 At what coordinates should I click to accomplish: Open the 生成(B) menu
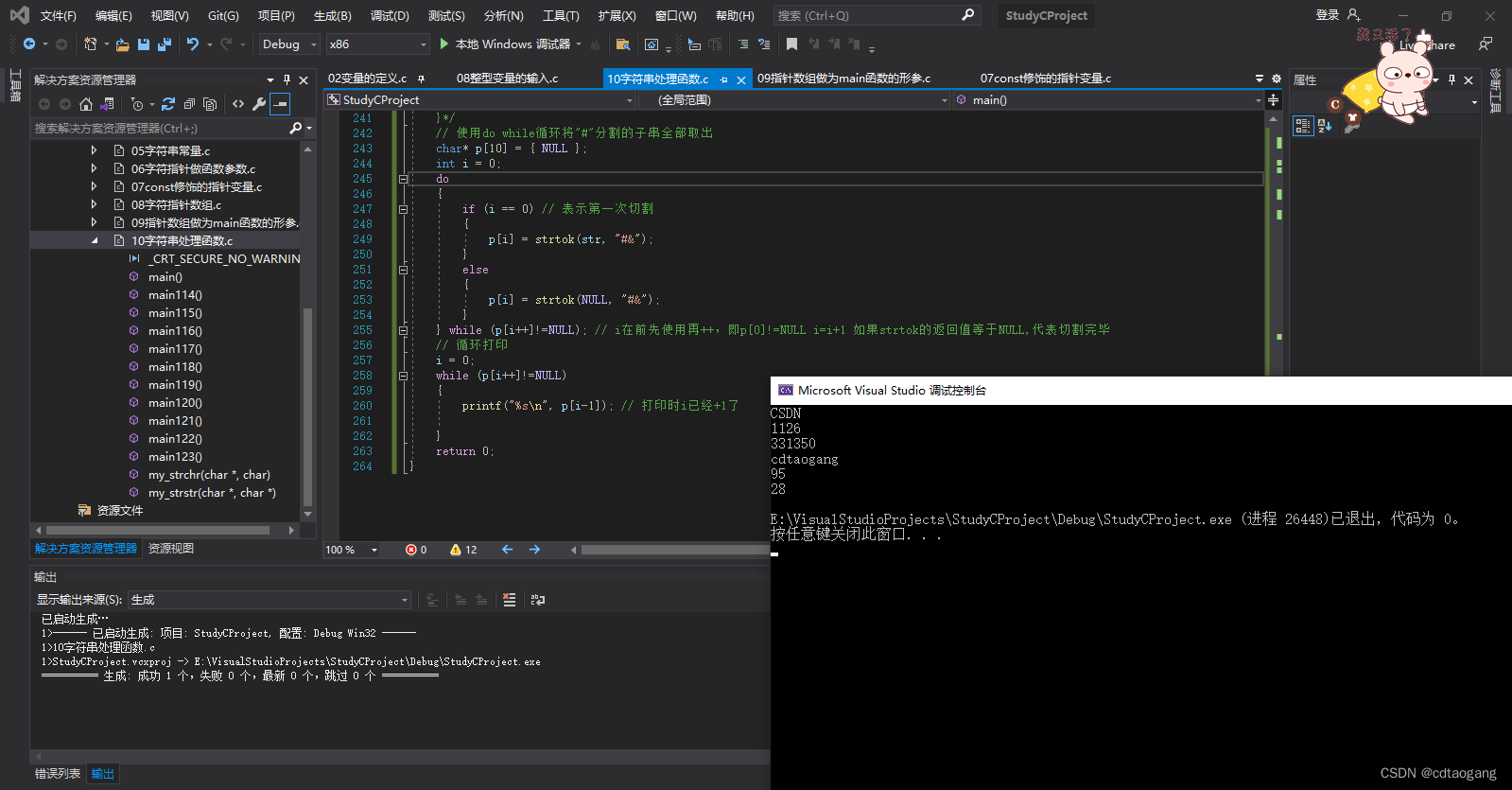point(333,16)
